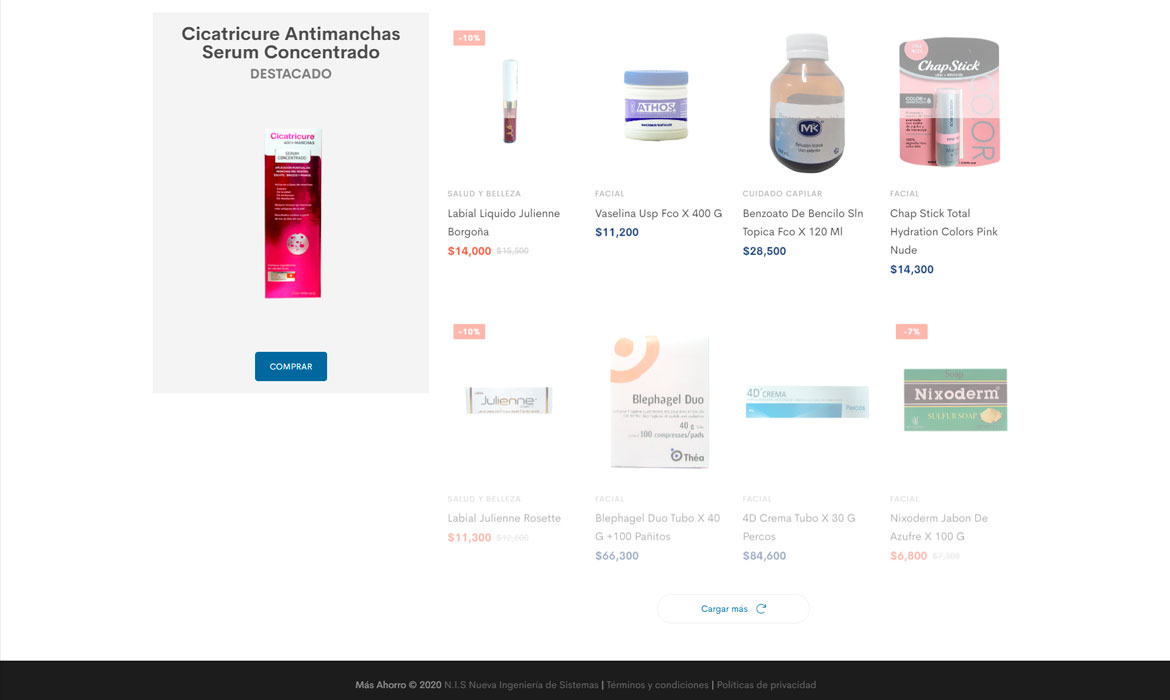
Task: Click the CUIDADO CAPILAR category label
Action: [x=782, y=193]
